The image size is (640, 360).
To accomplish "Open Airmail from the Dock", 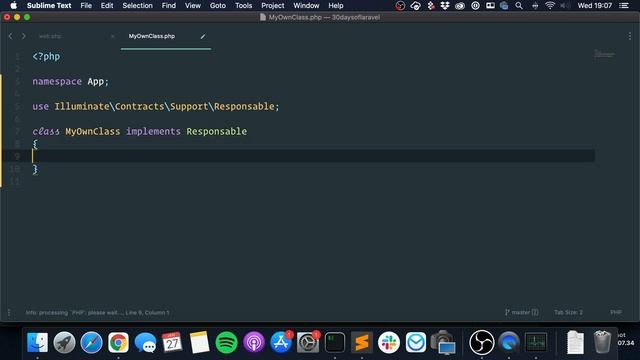I will point(416,342).
